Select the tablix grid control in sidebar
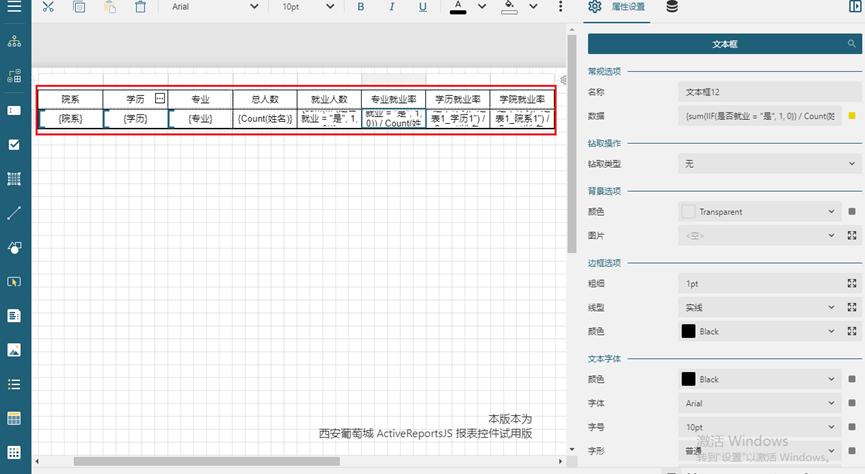The image size is (865, 474). 14,452
